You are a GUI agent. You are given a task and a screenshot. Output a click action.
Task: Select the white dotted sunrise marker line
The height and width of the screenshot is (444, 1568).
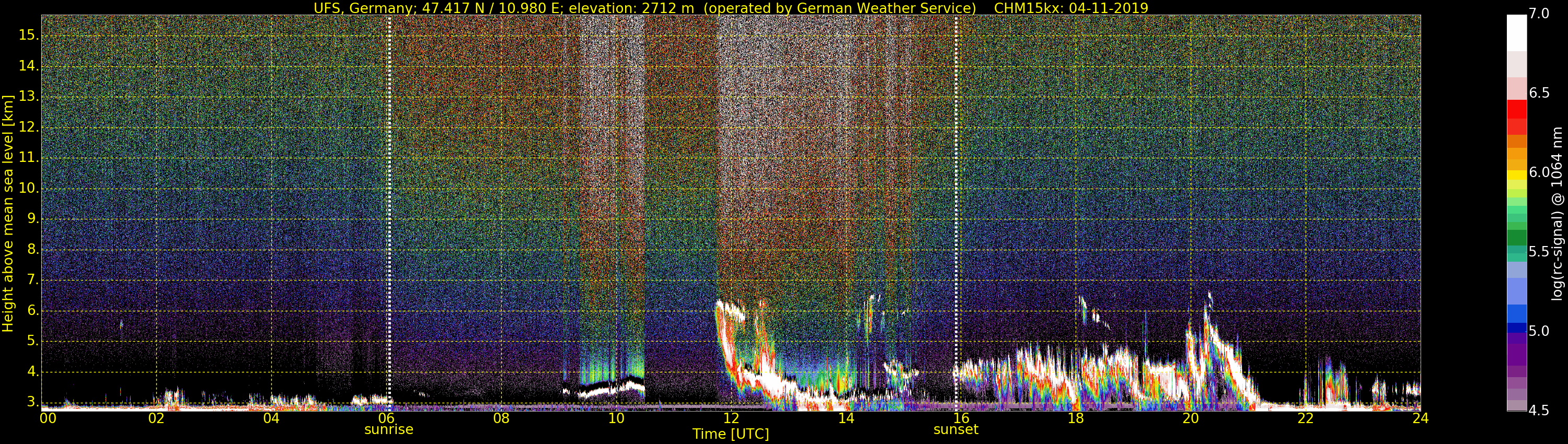click(x=389, y=213)
